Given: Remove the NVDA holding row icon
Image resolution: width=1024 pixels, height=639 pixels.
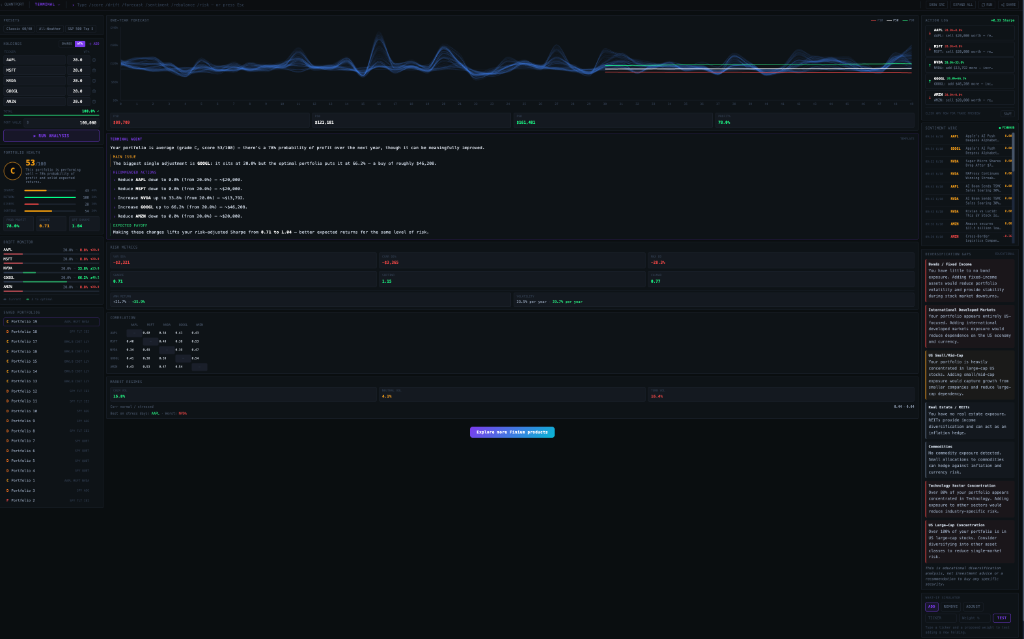Looking at the screenshot, I should 94,80.
